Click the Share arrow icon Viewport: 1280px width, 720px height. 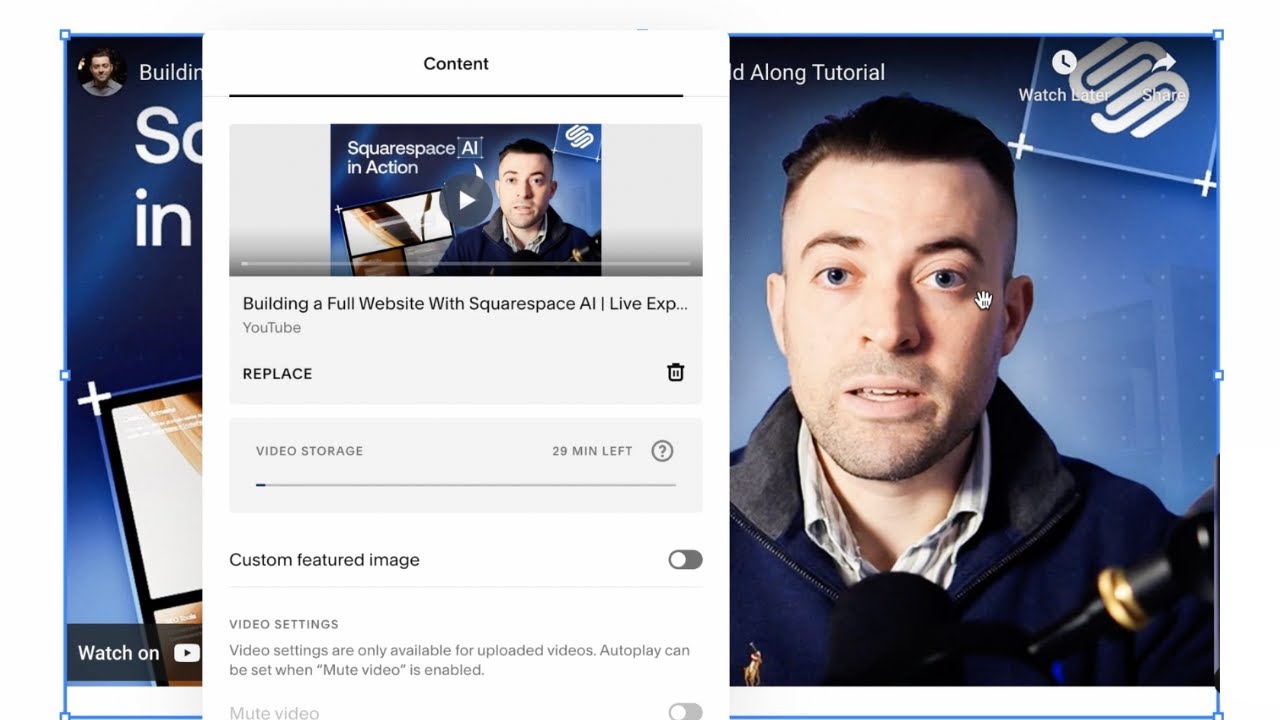point(1163,63)
